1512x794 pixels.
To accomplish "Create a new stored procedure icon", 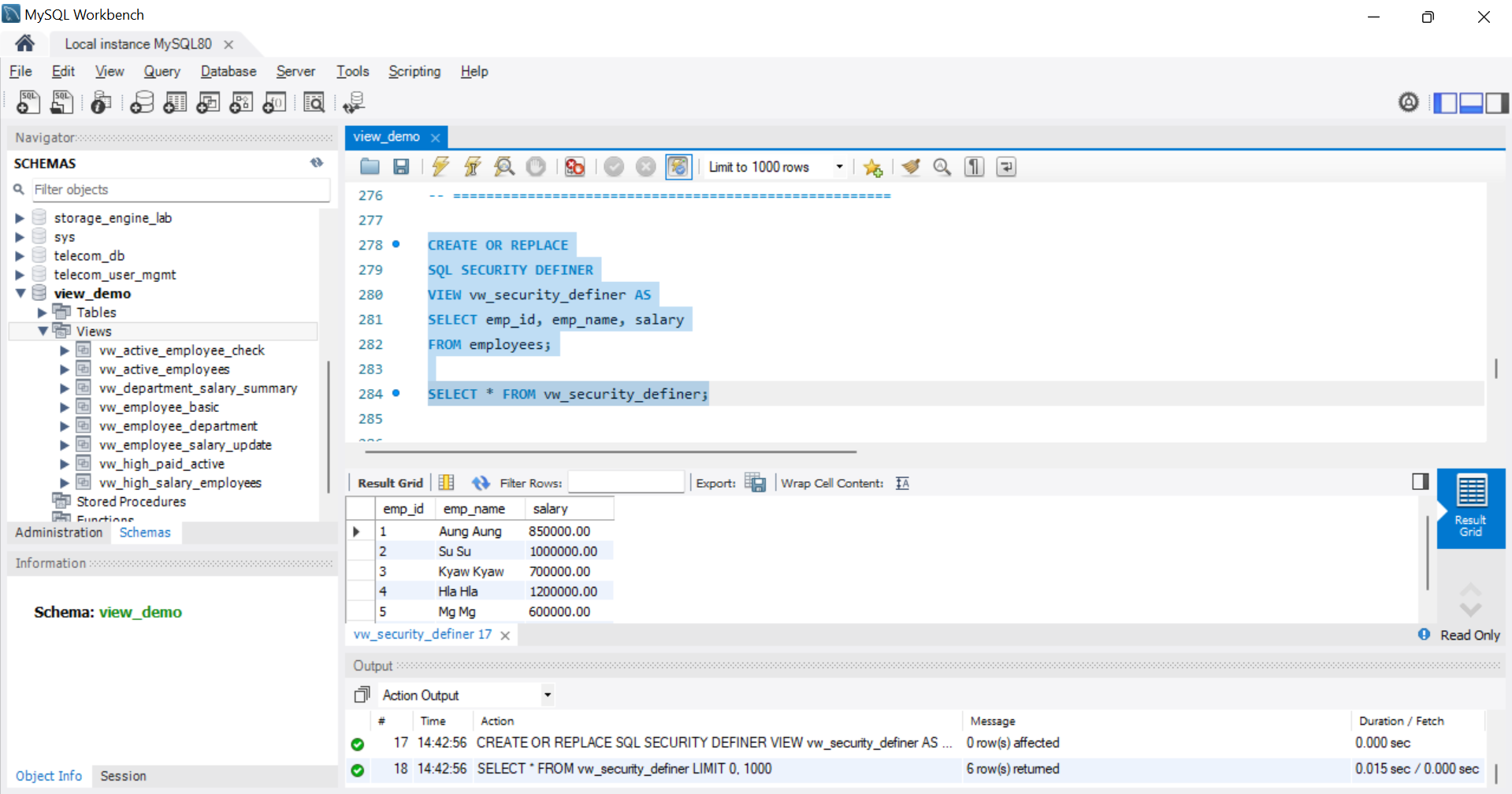I will point(241,102).
